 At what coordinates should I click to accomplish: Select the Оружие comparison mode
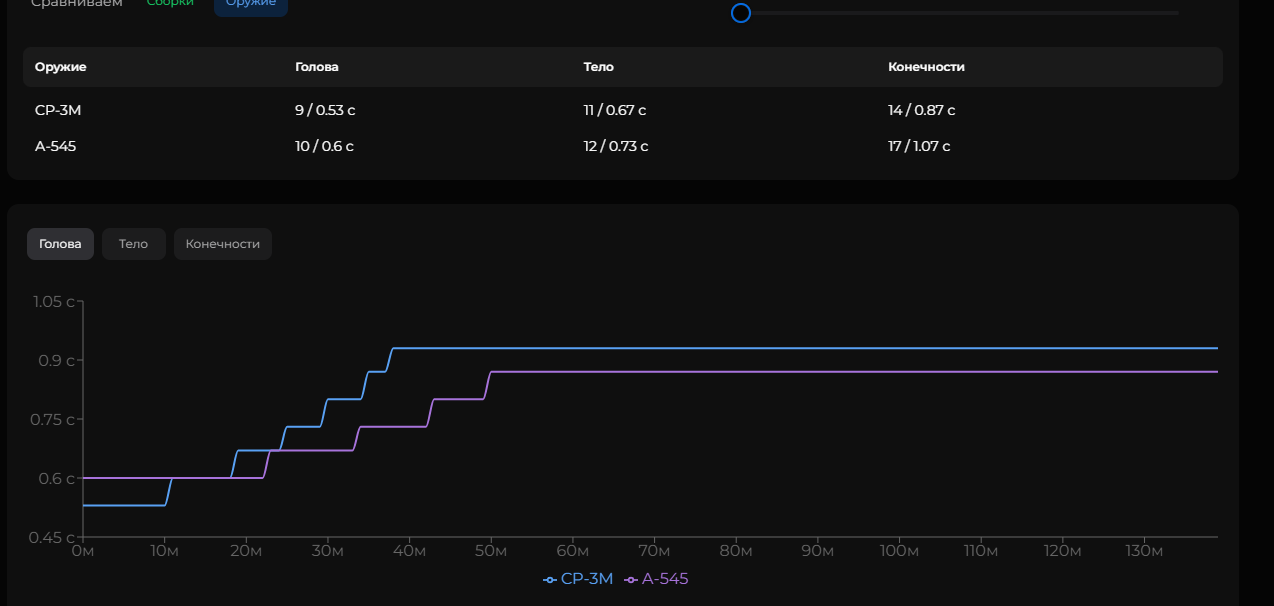(250, 4)
